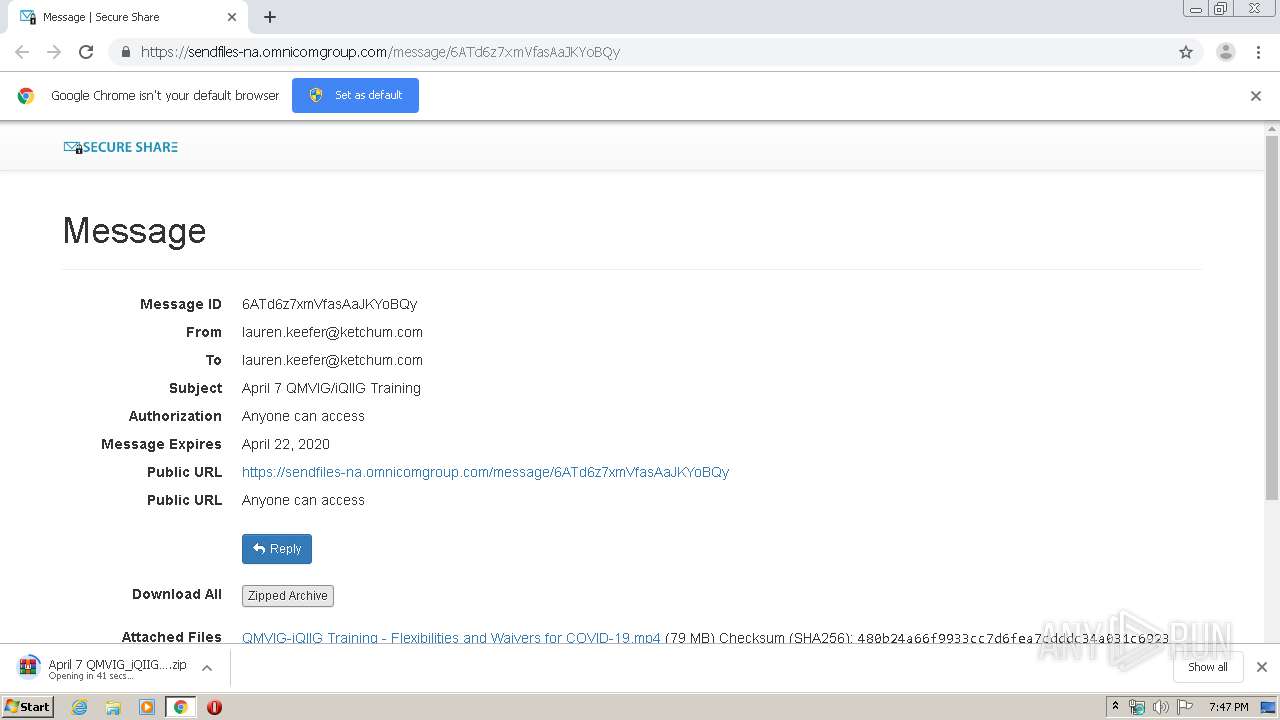
Task: Click the network tray icon
Action: (1137, 707)
